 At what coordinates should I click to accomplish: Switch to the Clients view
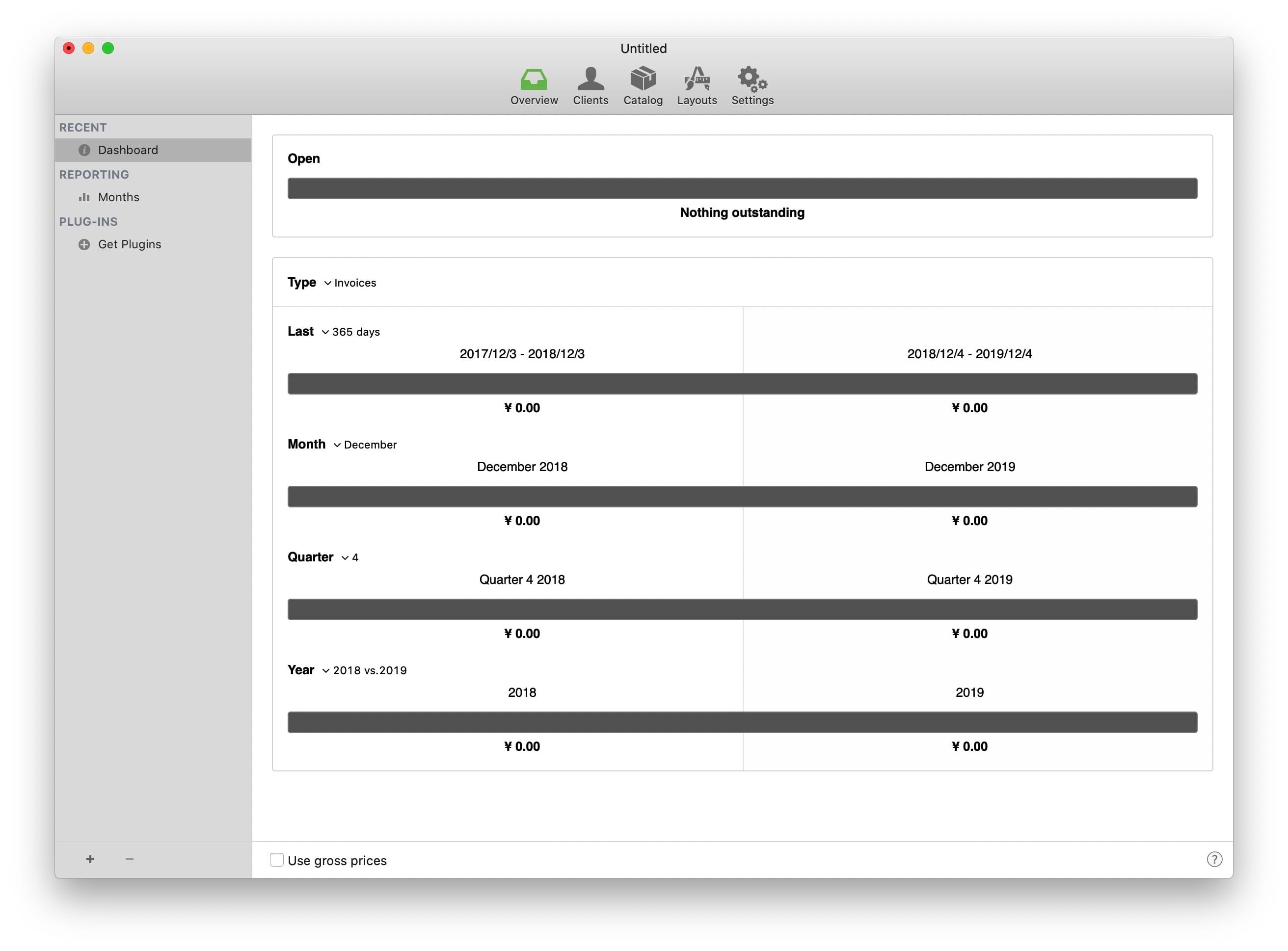590,85
